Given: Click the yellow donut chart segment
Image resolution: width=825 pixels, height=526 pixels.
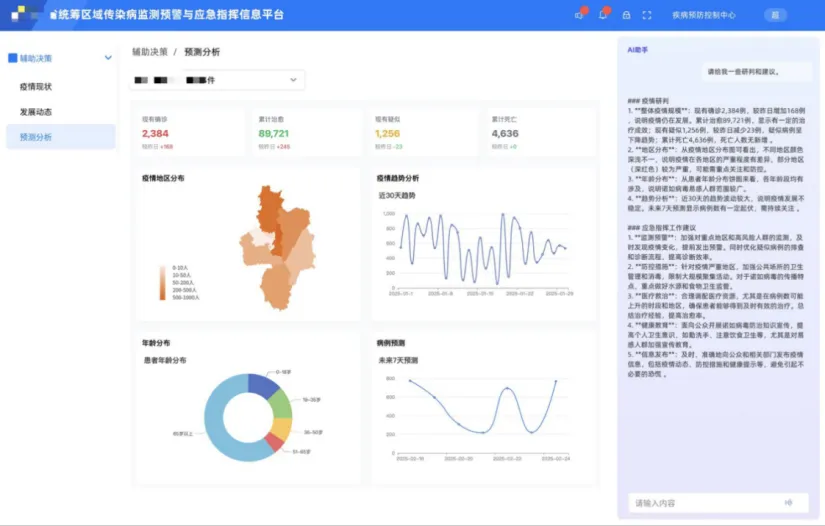Looking at the screenshot, I should (281, 429).
